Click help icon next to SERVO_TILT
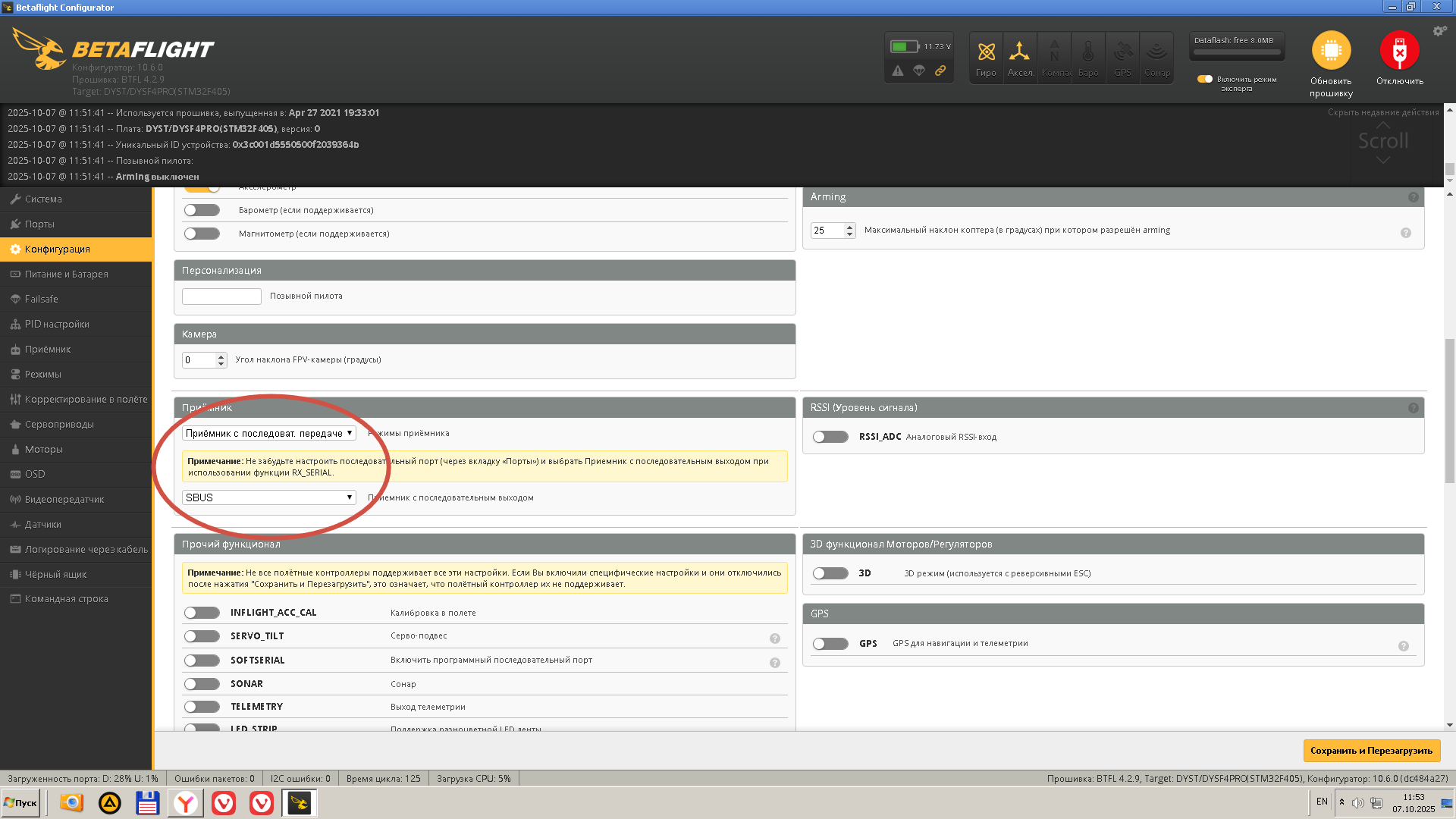This screenshot has height=819, width=1456. pyautogui.click(x=774, y=639)
